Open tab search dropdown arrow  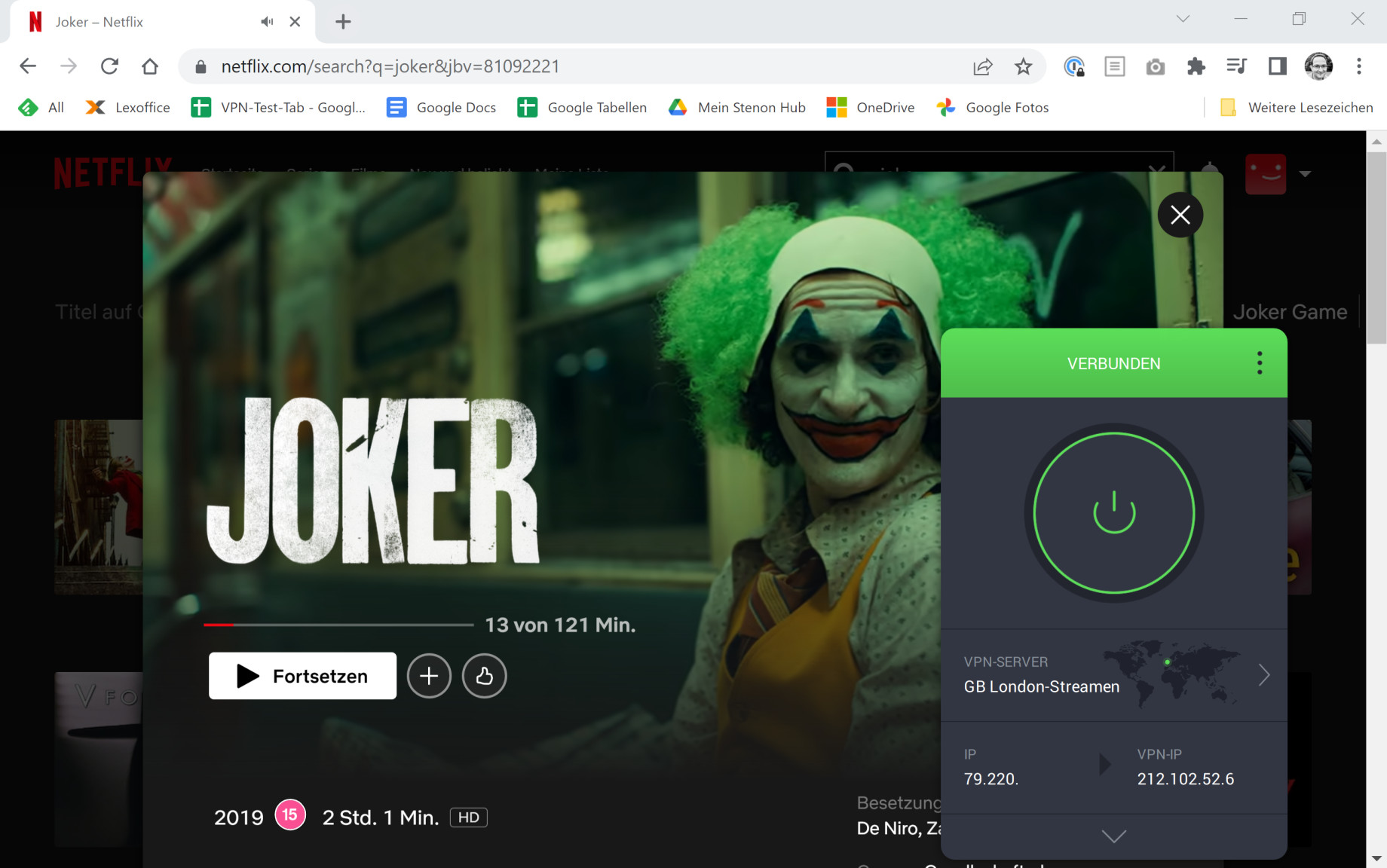[1183, 19]
